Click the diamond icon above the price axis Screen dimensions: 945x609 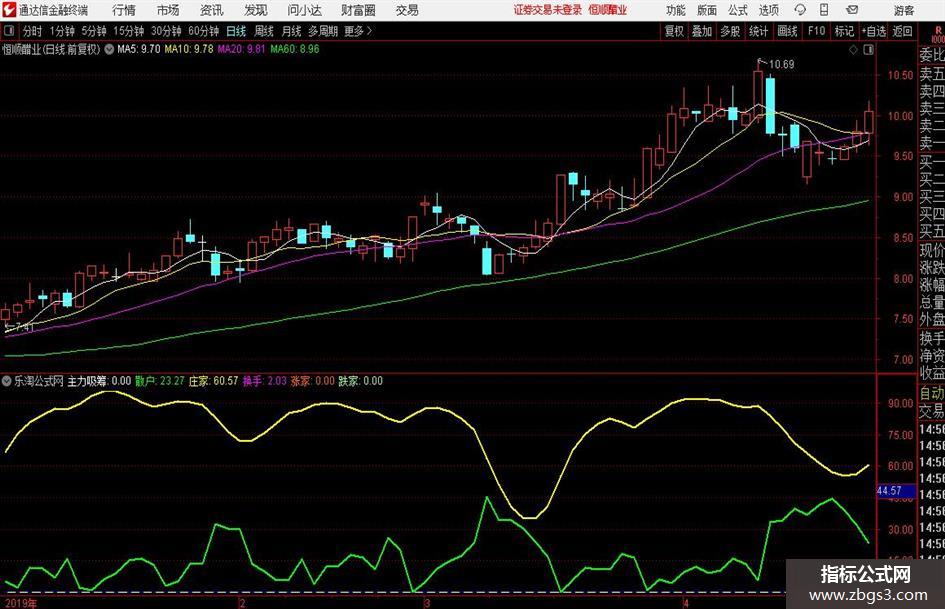coord(853,50)
